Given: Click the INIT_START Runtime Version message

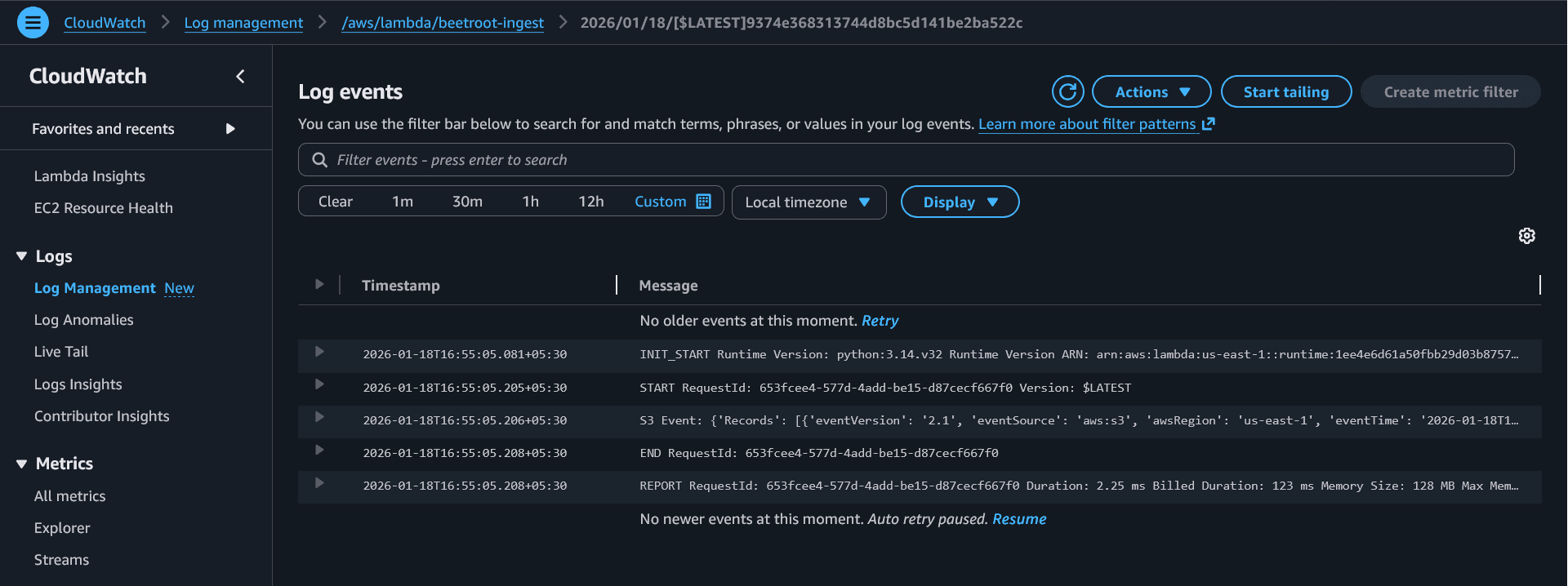Looking at the screenshot, I should pyautogui.click(x=1079, y=354).
